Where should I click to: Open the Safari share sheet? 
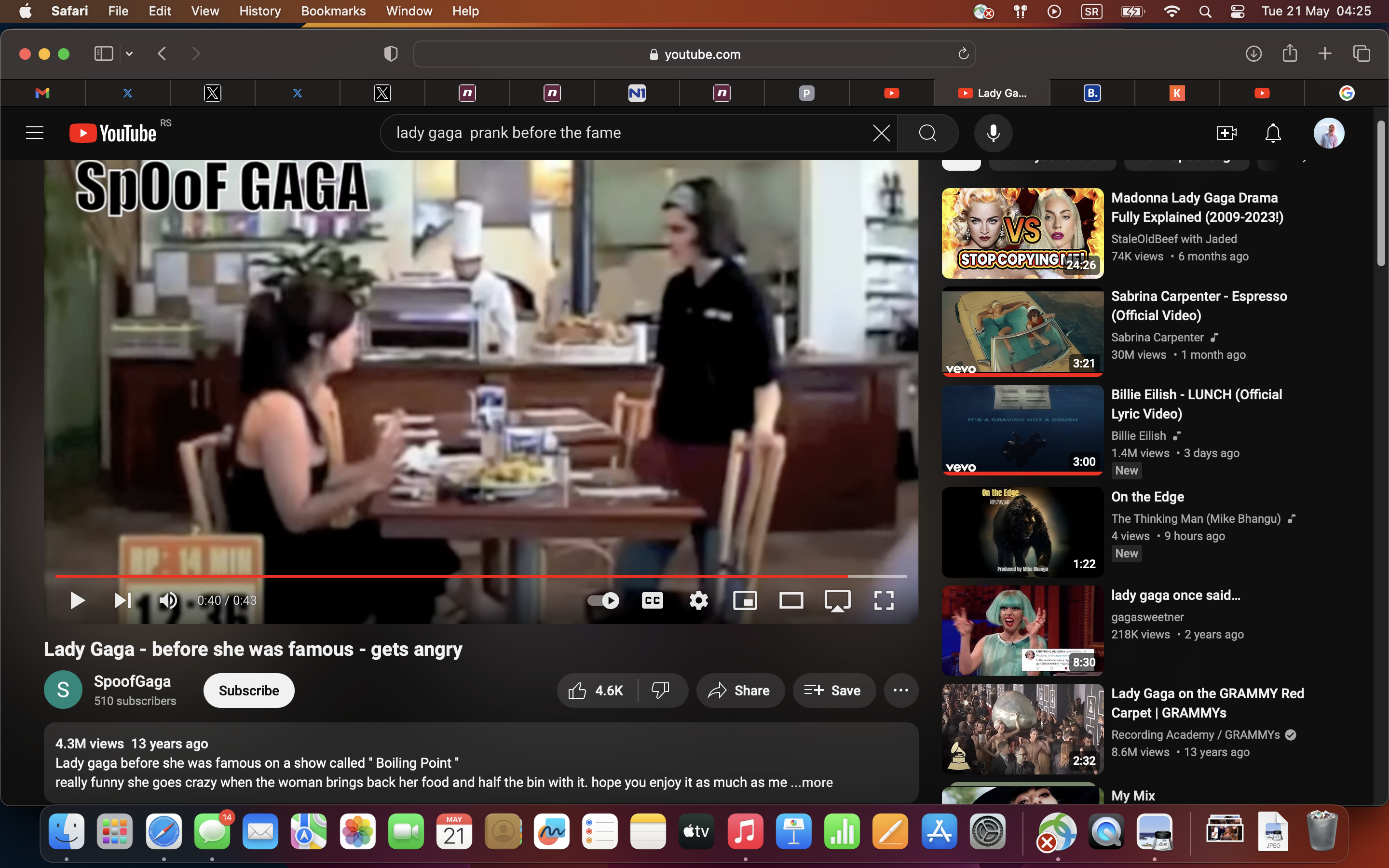1290,54
